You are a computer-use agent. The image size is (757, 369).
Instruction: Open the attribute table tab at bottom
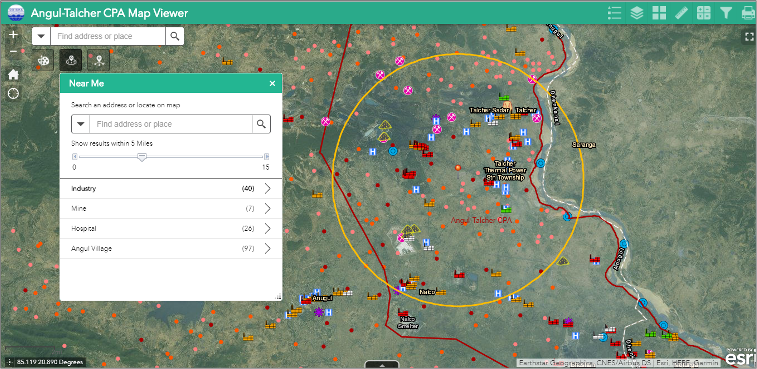(381, 365)
